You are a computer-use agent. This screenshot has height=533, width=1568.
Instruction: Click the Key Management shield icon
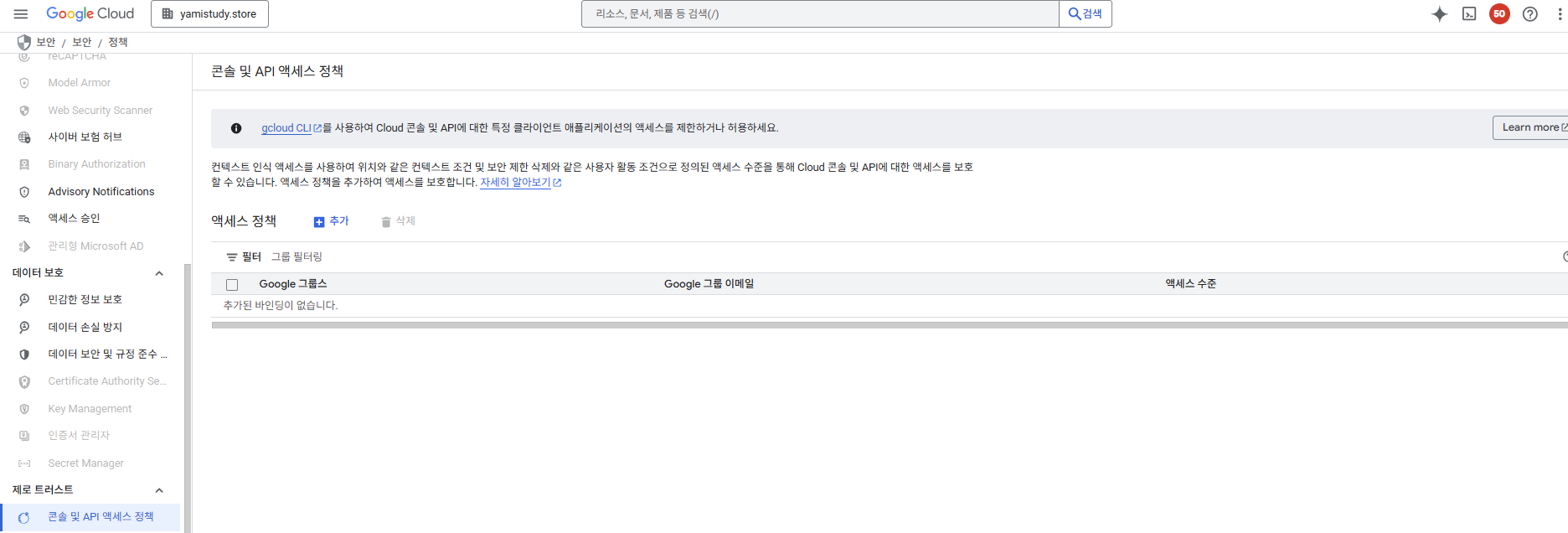point(24,409)
